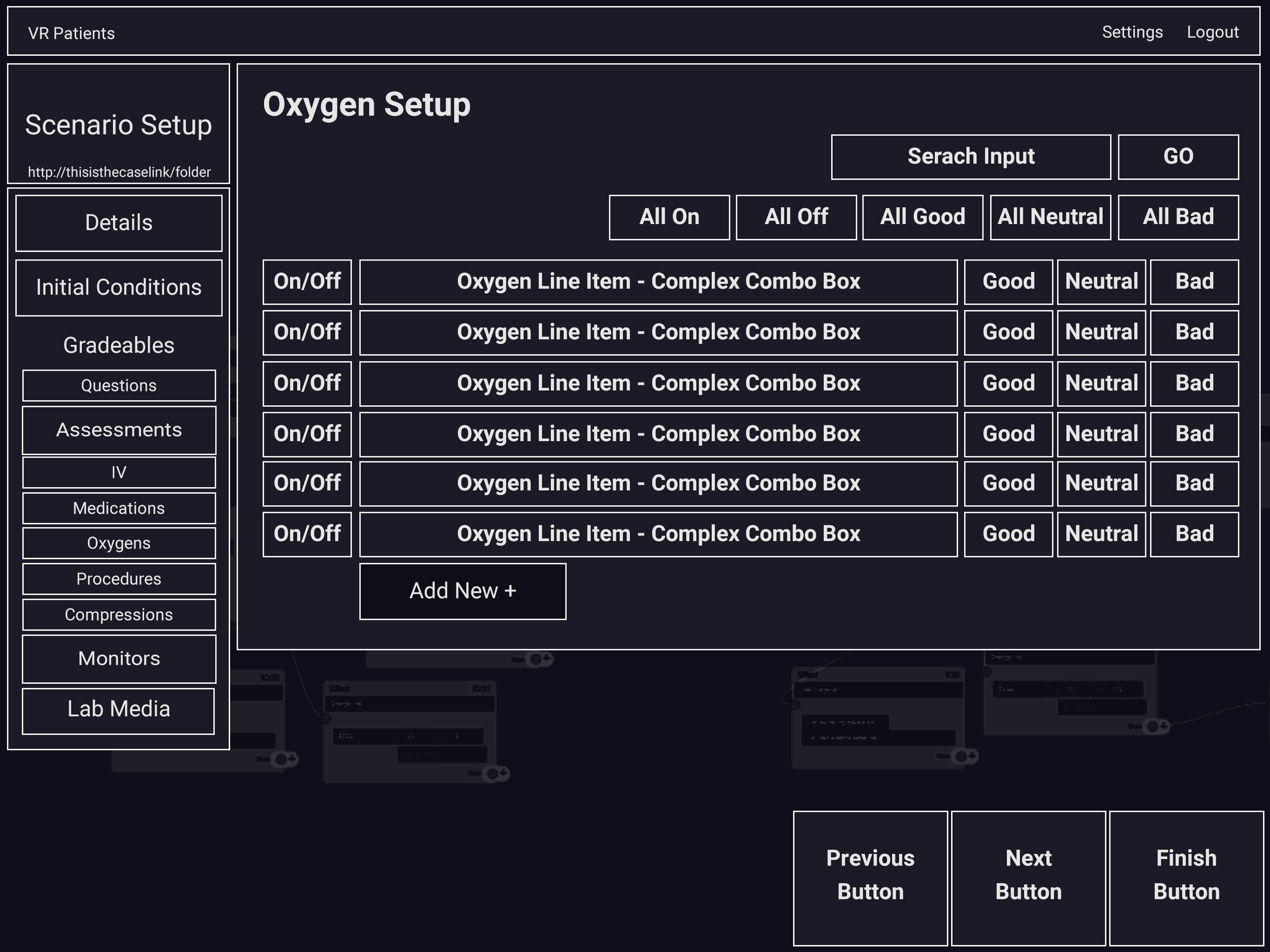Viewport: 1270px width, 952px height.
Task: Toggle On/Off for last oxygen line item
Action: pos(307,534)
